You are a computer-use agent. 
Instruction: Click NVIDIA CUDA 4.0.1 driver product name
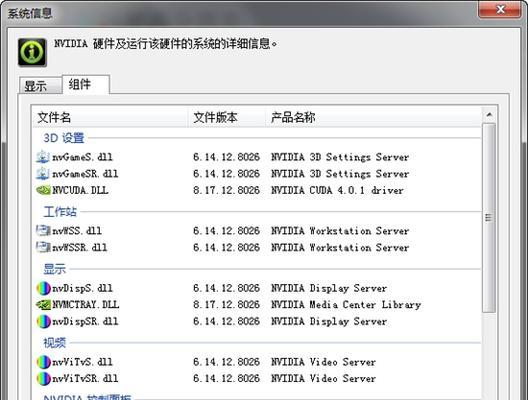pos(337,190)
